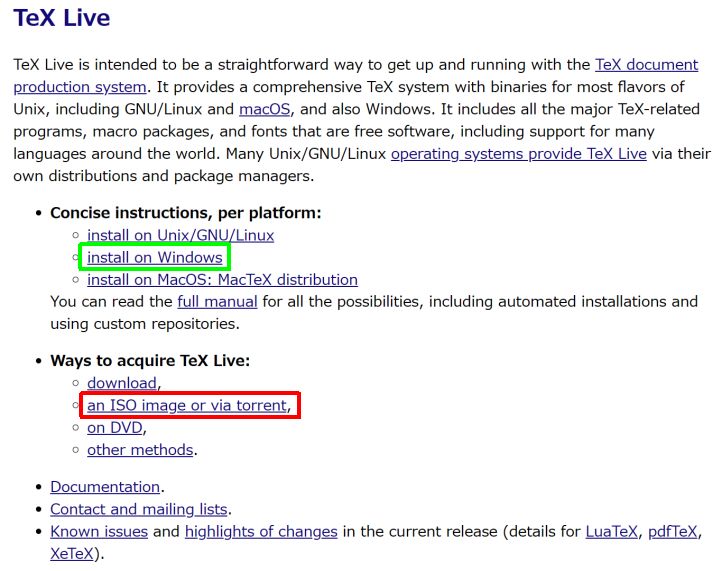View the 'Known issues' page
This screenshot has height=571, width=720.
point(99,531)
